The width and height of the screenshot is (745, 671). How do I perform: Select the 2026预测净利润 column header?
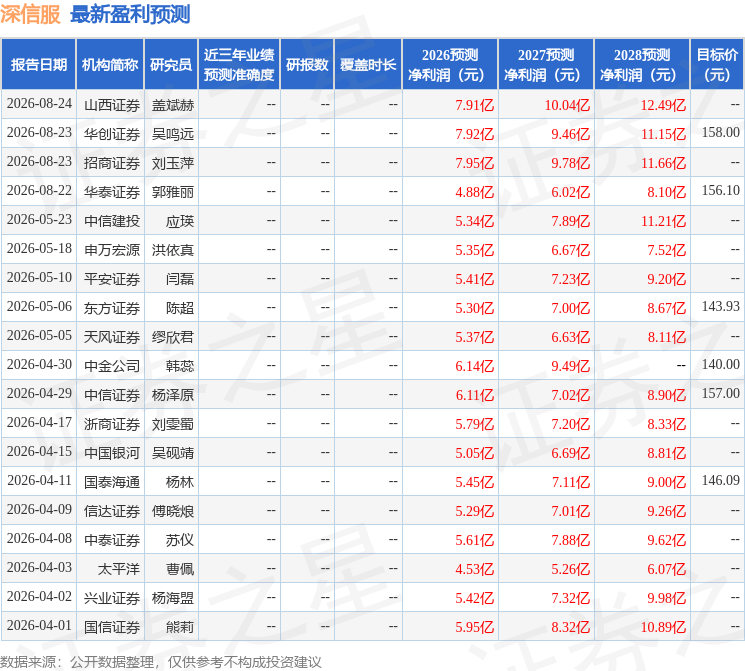(x=450, y=65)
